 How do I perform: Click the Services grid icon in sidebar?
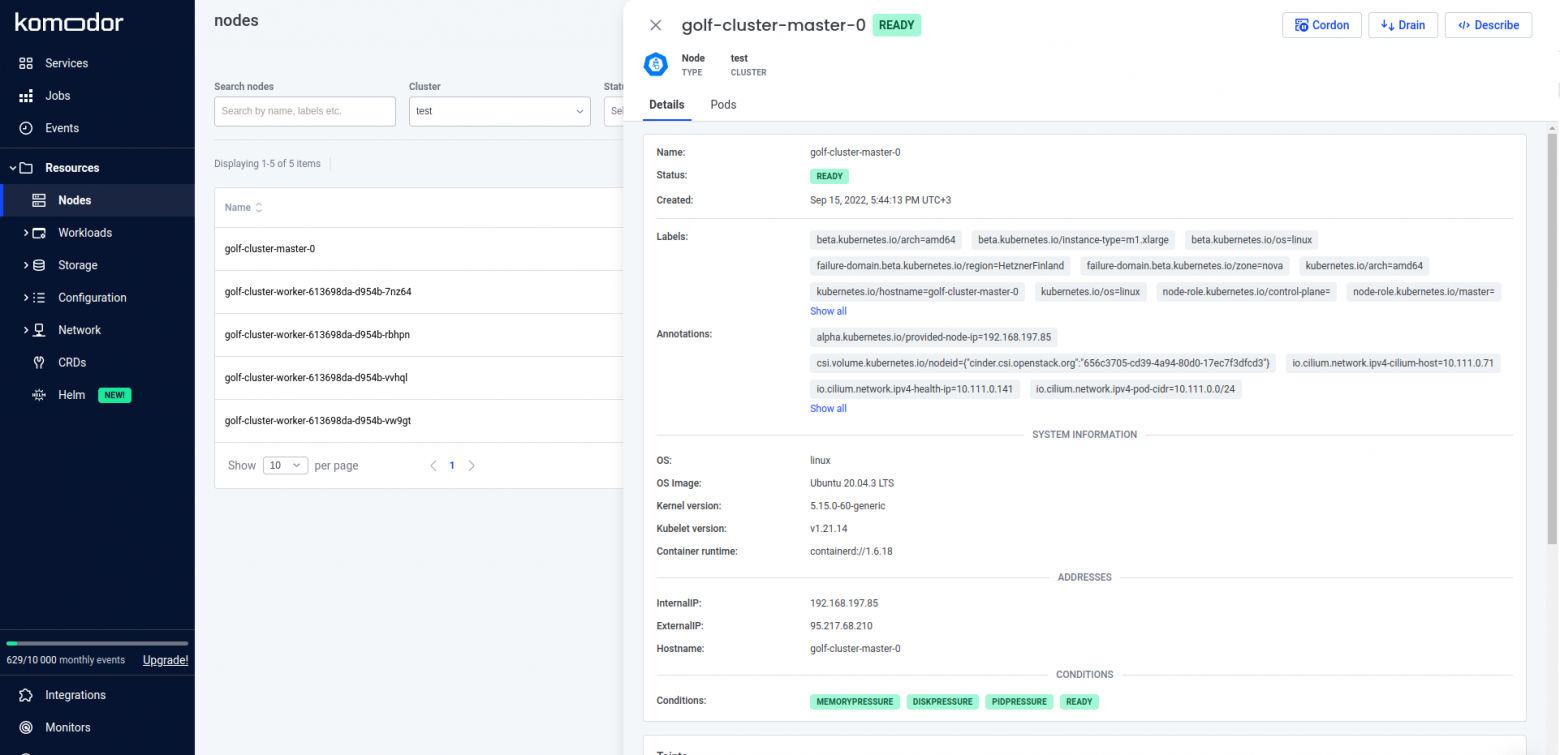26,63
